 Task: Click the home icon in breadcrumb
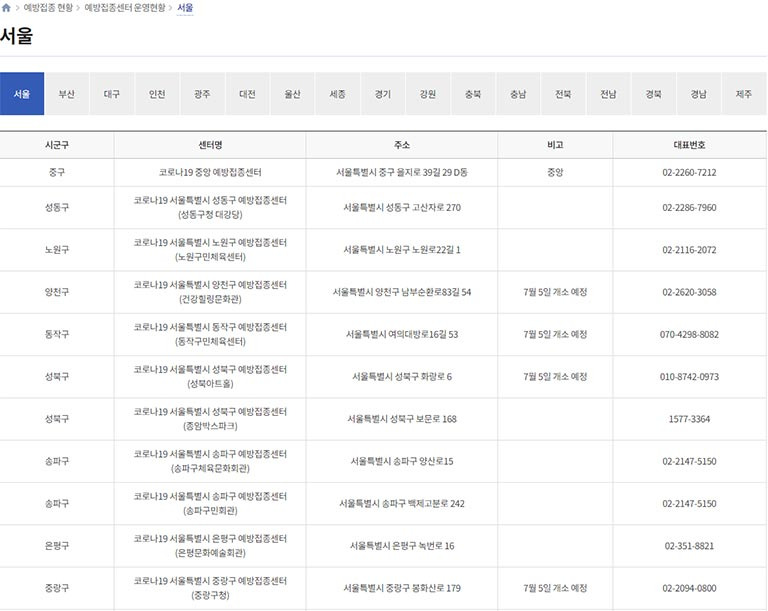tap(6, 8)
